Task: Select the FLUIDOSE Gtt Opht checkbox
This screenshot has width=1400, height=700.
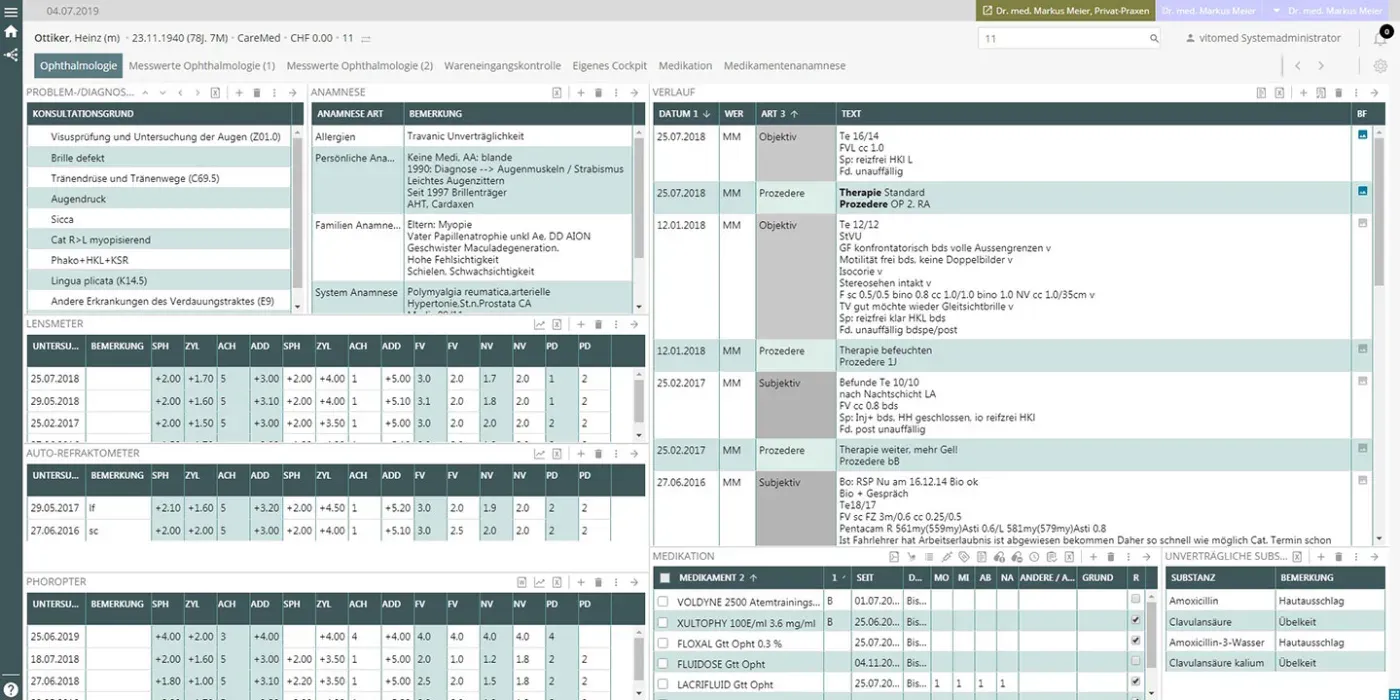Action: point(663,664)
